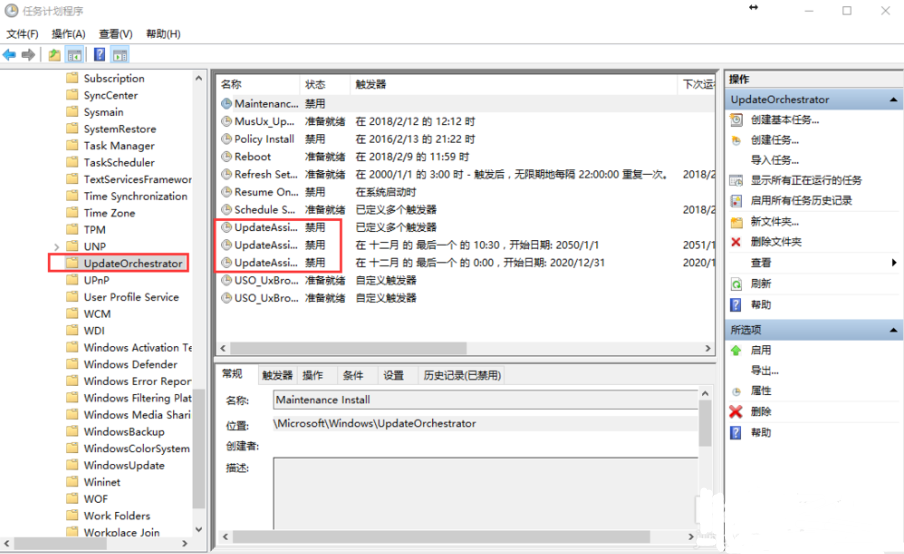Click the green up-arrow Enable icon 启用
The width and height of the screenshot is (904, 554).
coord(736,350)
